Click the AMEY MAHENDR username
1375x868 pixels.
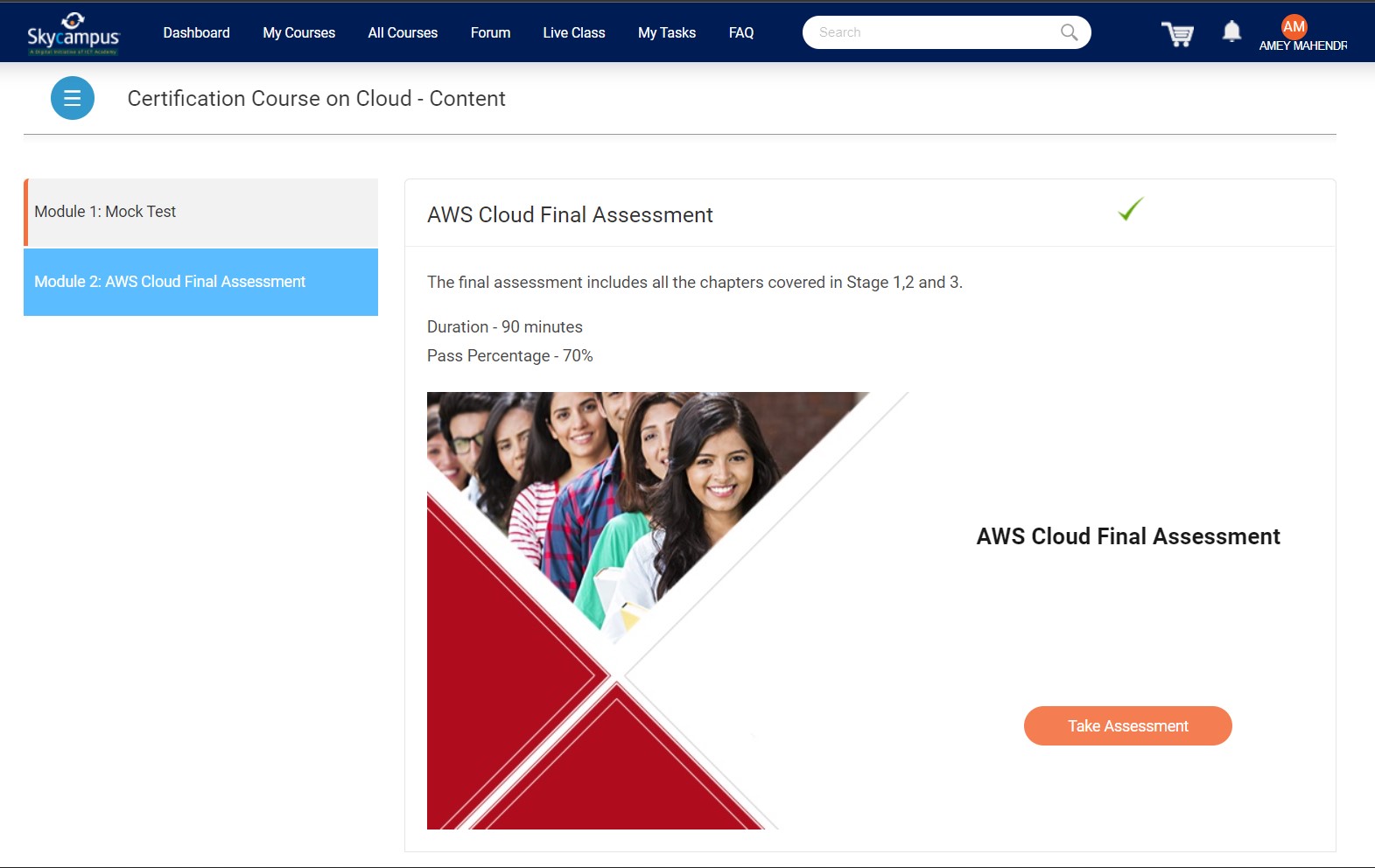point(1302,45)
